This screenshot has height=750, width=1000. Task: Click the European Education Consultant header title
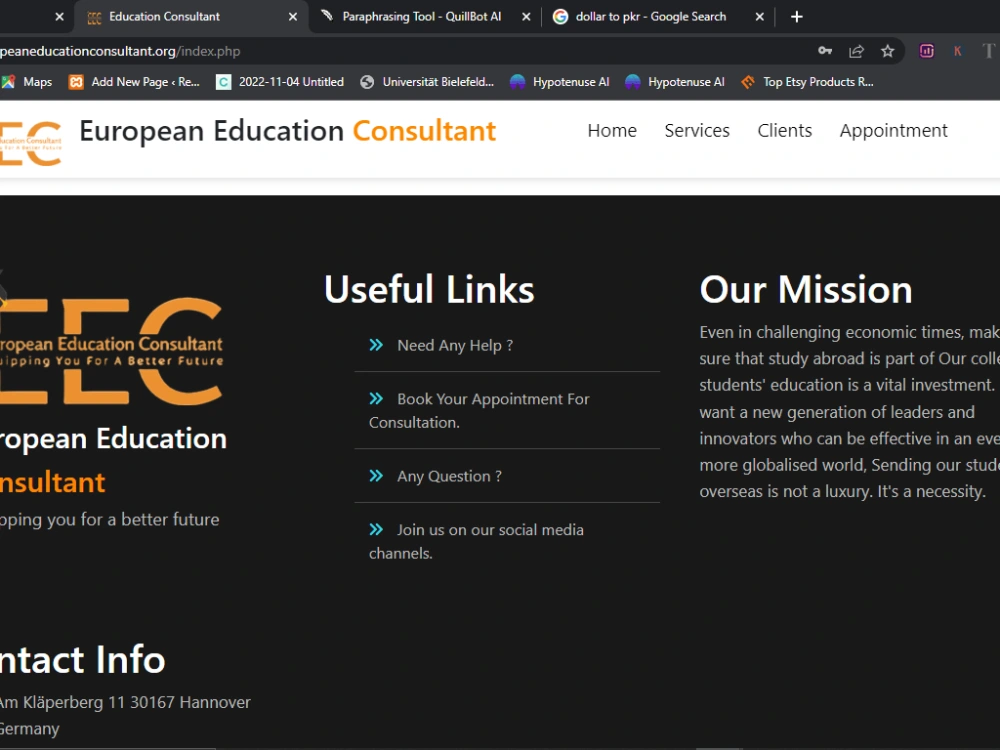pos(288,131)
